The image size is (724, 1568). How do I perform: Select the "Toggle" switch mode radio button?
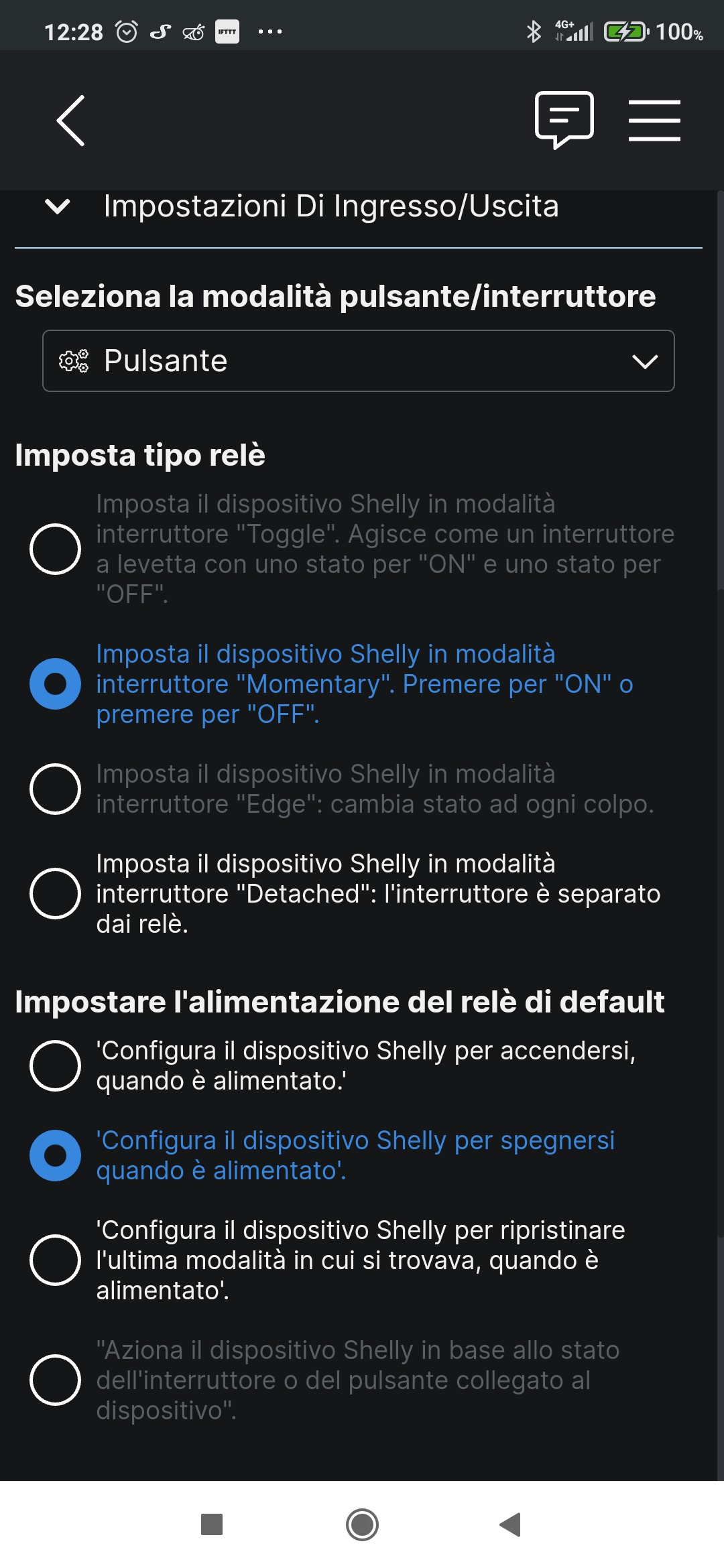click(56, 549)
